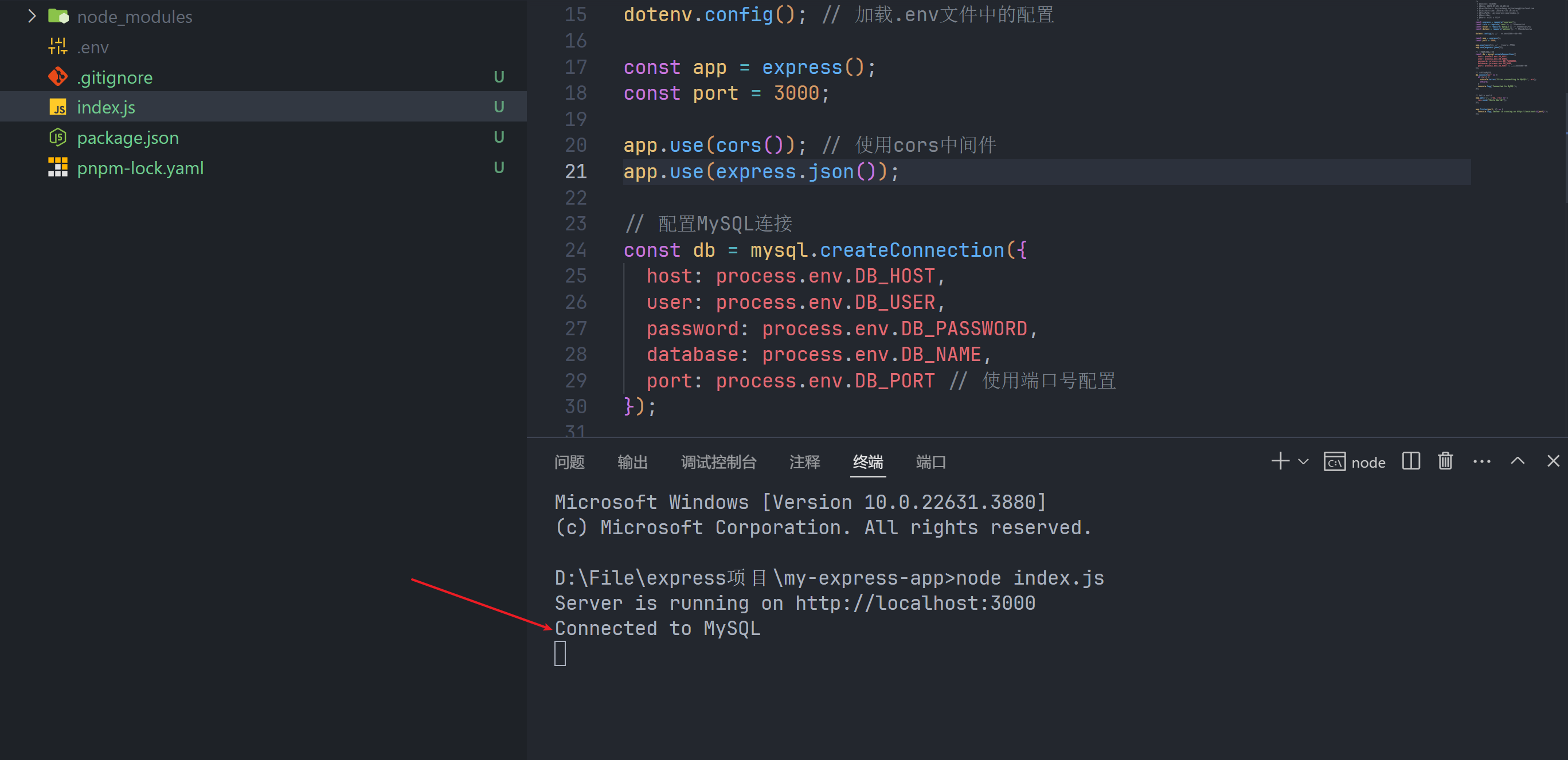The height and width of the screenshot is (760, 1568).
Task: Open .gitignore in the explorer
Action: [115, 77]
